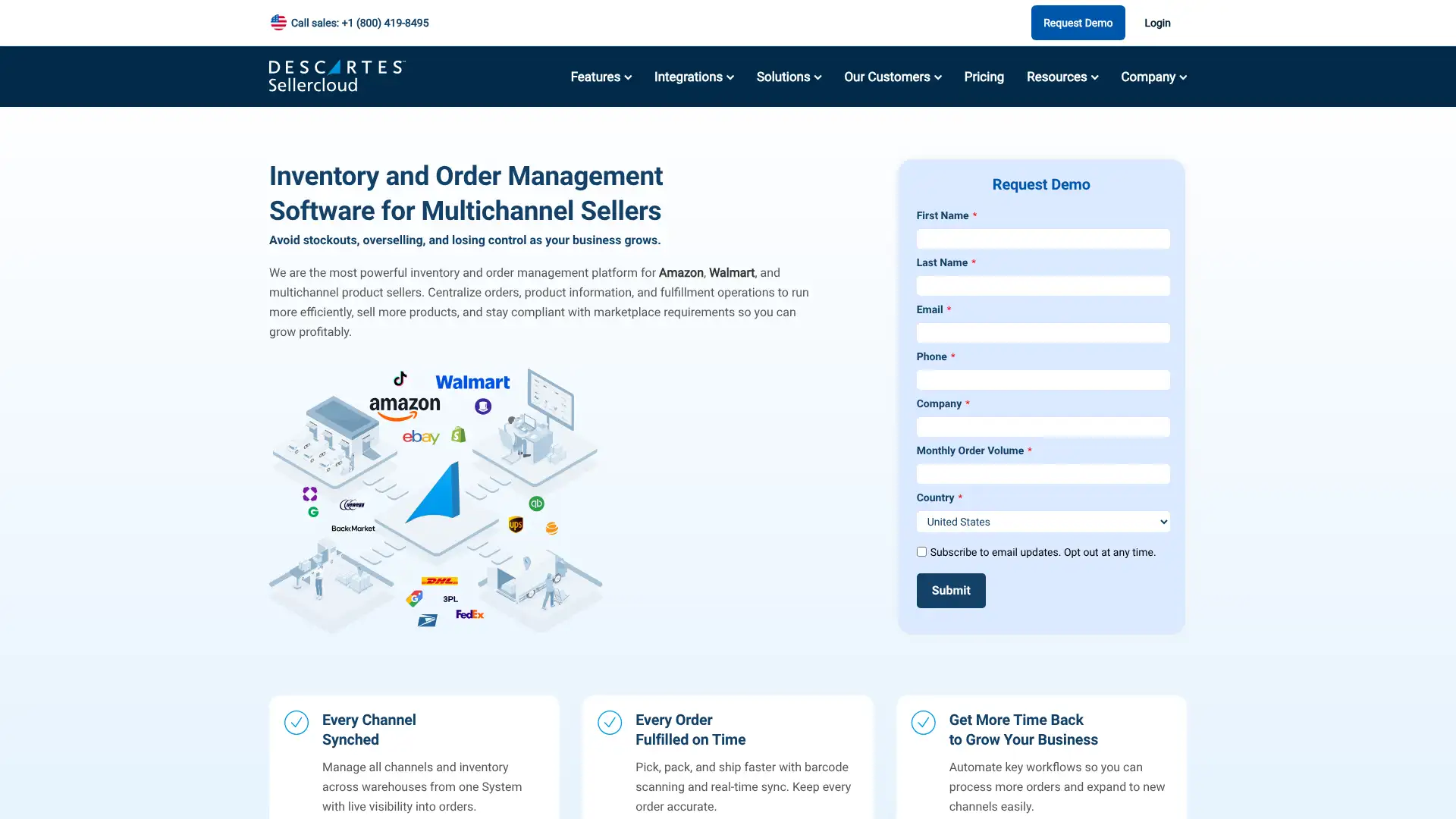Click the top Request Demo button

(x=1078, y=23)
